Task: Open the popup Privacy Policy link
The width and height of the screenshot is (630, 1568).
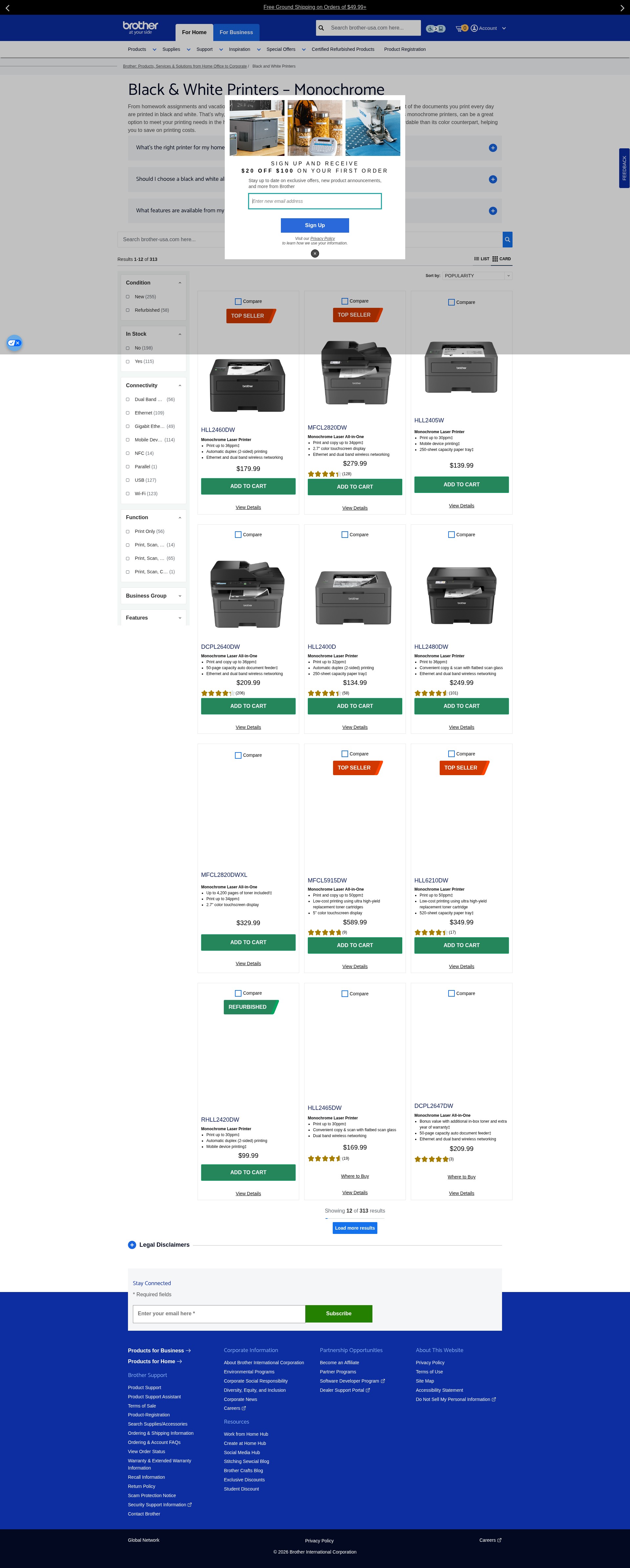Action: [x=323, y=239]
